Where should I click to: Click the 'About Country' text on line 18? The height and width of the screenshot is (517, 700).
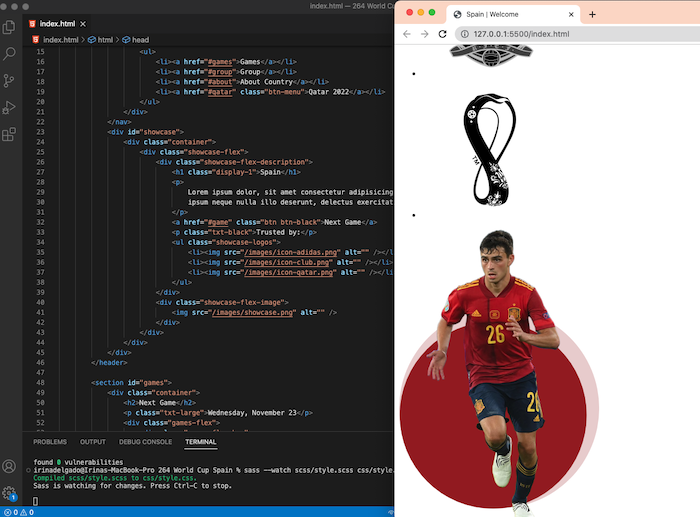[266, 82]
